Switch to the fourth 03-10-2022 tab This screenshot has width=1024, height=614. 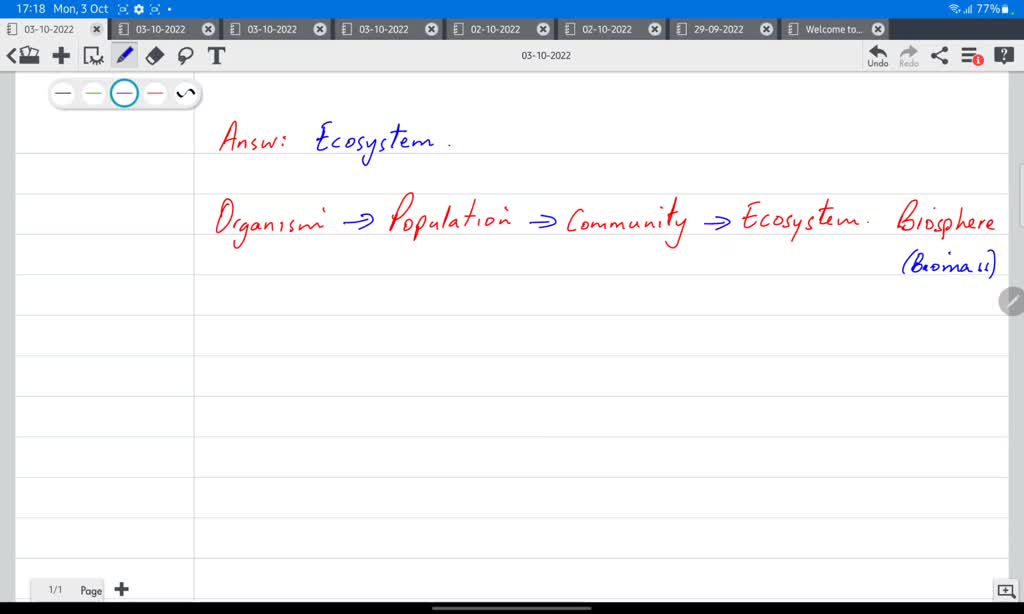(383, 29)
